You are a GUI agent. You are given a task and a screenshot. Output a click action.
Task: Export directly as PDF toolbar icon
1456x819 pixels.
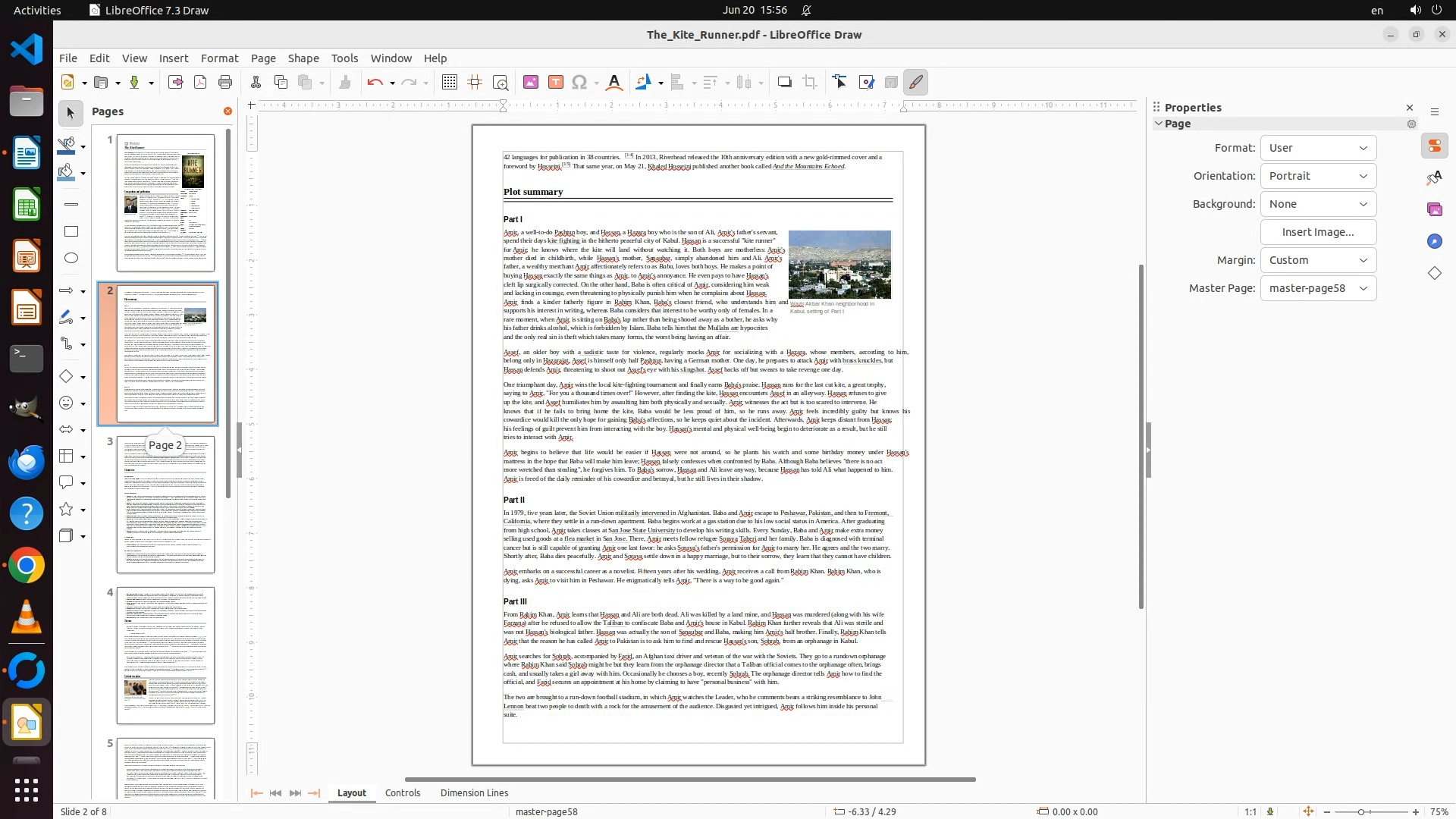click(x=200, y=82)
